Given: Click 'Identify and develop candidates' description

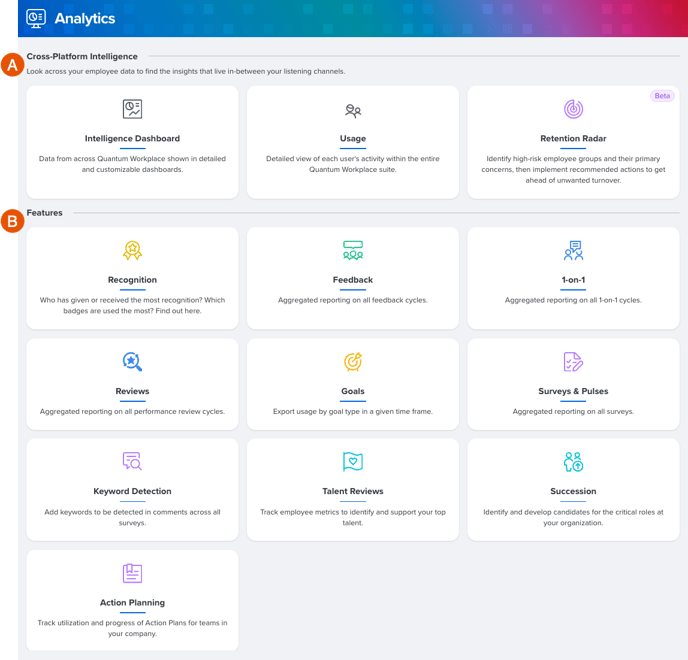Looking at the screenshot, I should [573, 517].
